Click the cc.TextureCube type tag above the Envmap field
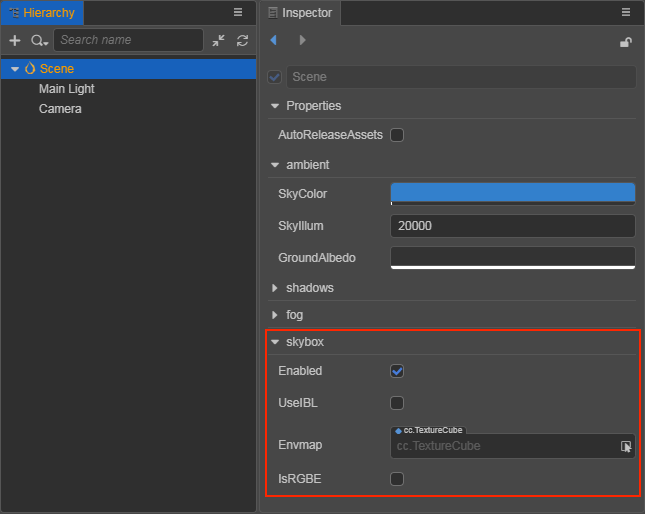This screenshot has width=645, height=514. pos(429,430)
